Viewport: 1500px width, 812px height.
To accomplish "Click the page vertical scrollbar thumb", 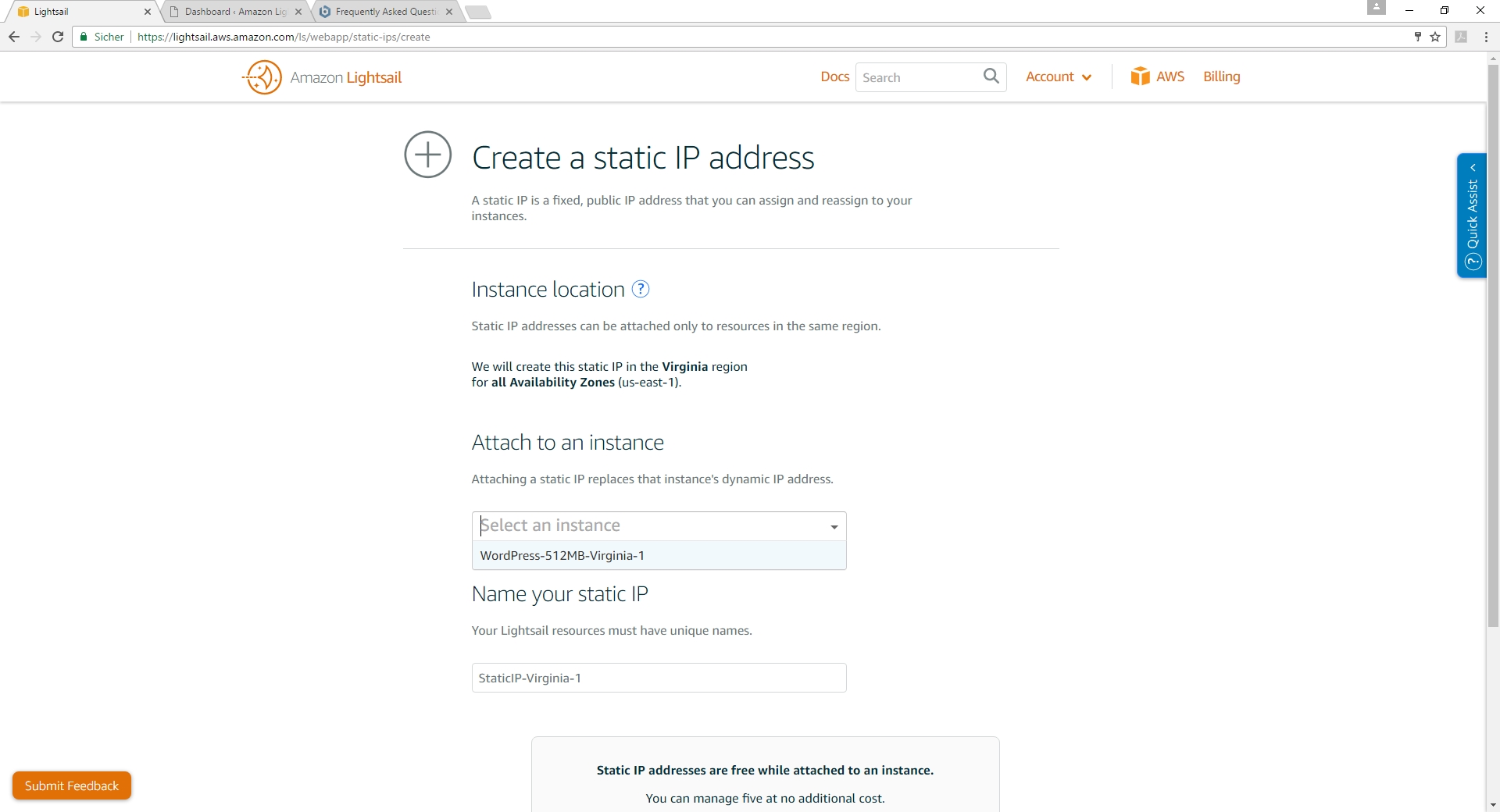I will [1493, 345].
